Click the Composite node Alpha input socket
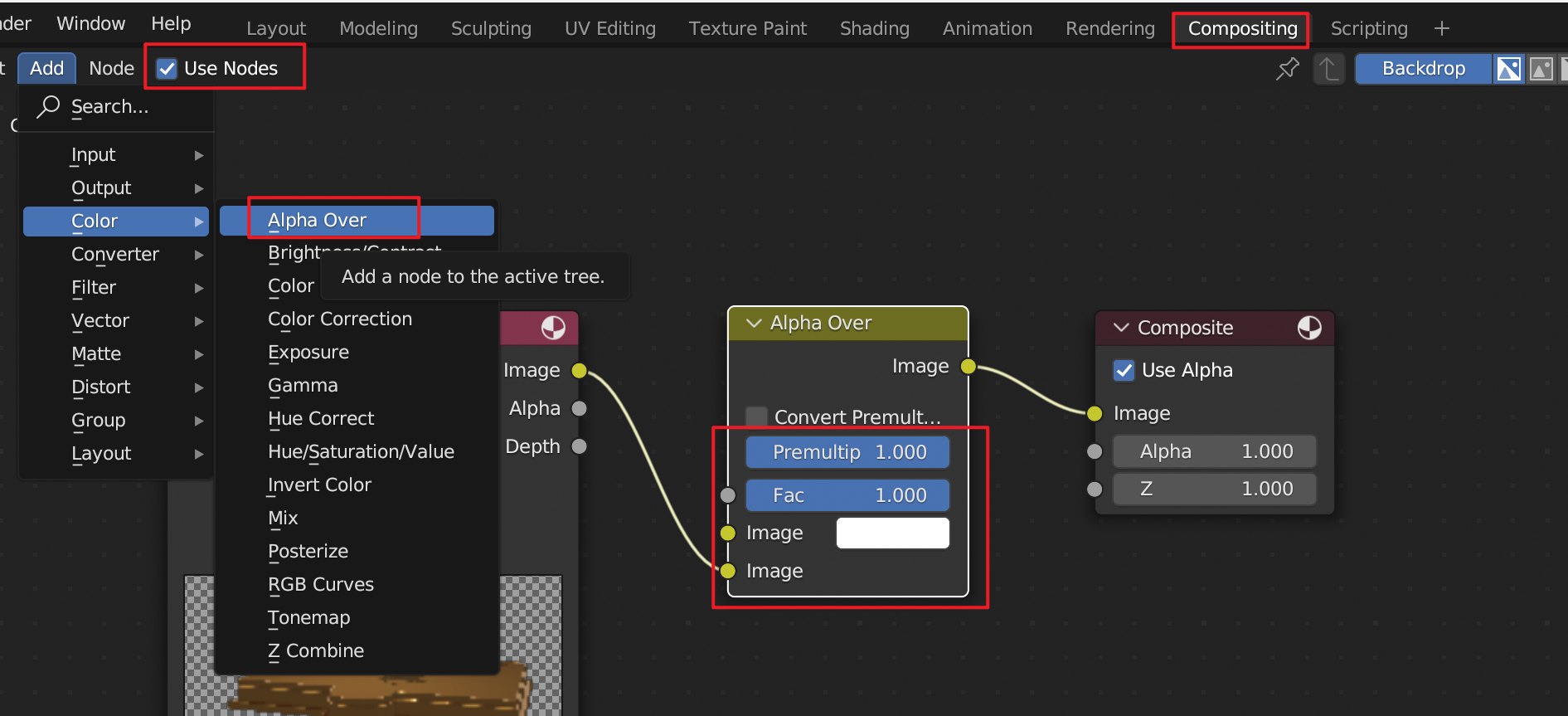The height and width of the screenshot is (716, 1568). (x=1095, y=451)
